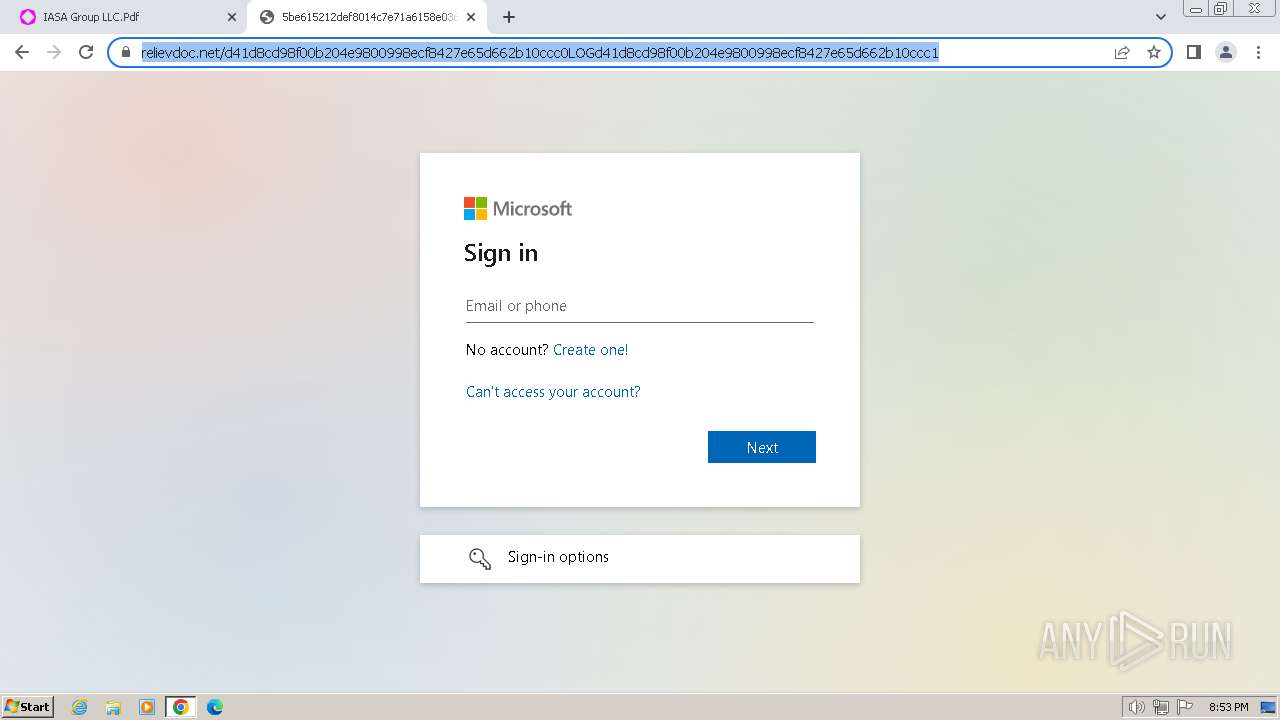This screenshot has width=1280, height=720.
Task: Click the browser forward arrow
Action: tap(54, 52)
